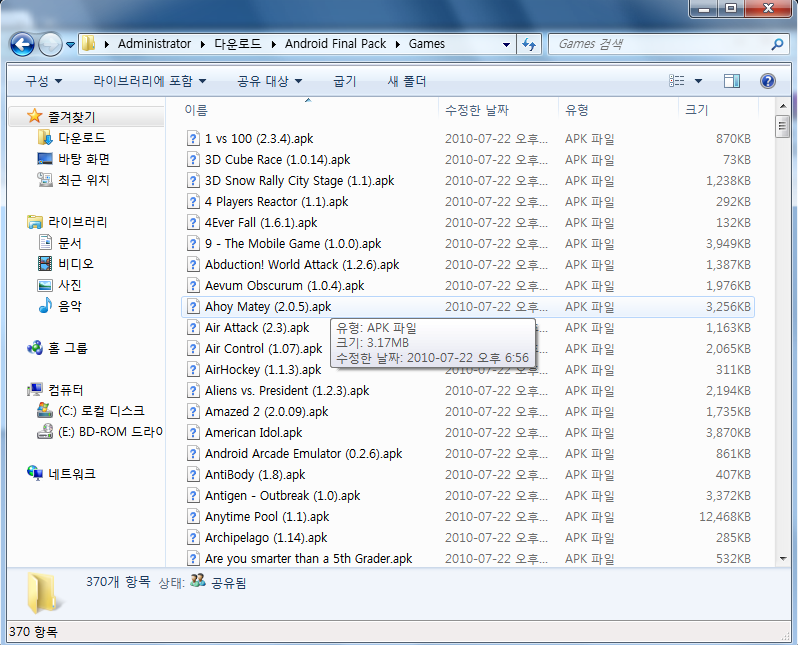Image resolution: width=798 pixels, height=645 pixels.
Task: Open (E:) BD-ROM drive
Action: (x=100, y=432)
